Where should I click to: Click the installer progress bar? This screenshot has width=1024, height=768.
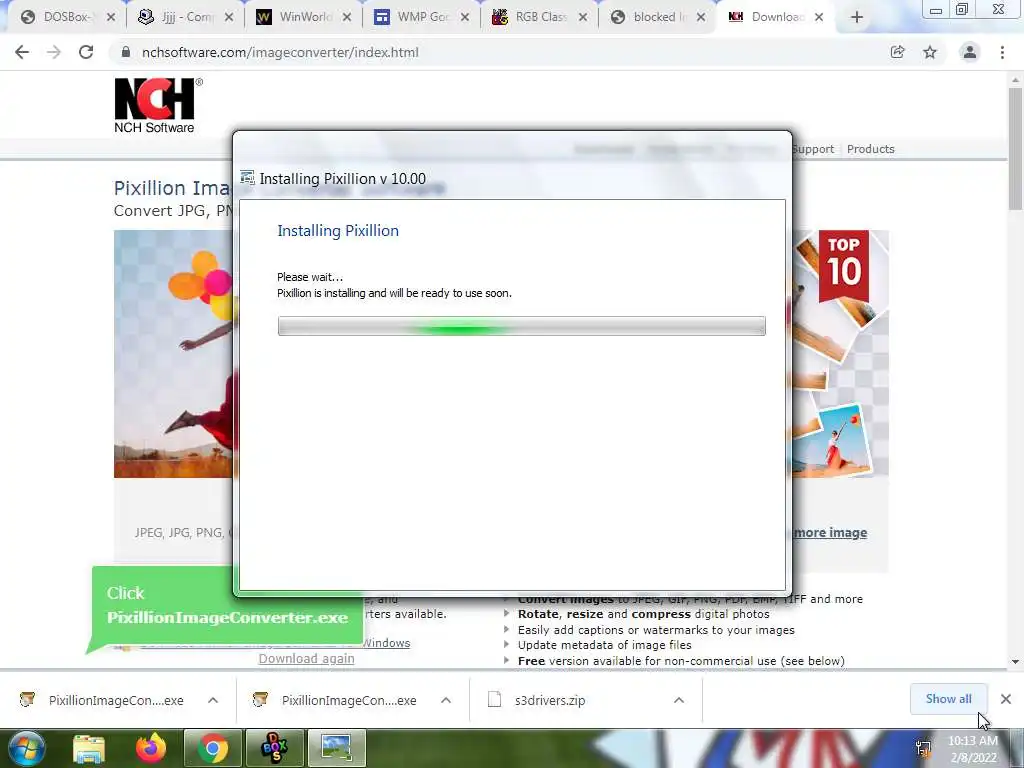click(521, 326)
